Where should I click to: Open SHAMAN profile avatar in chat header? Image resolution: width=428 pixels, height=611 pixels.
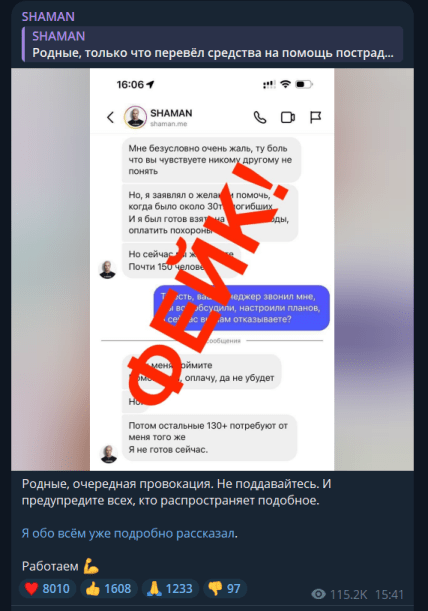pyautogui.click(x=135, y=117)
